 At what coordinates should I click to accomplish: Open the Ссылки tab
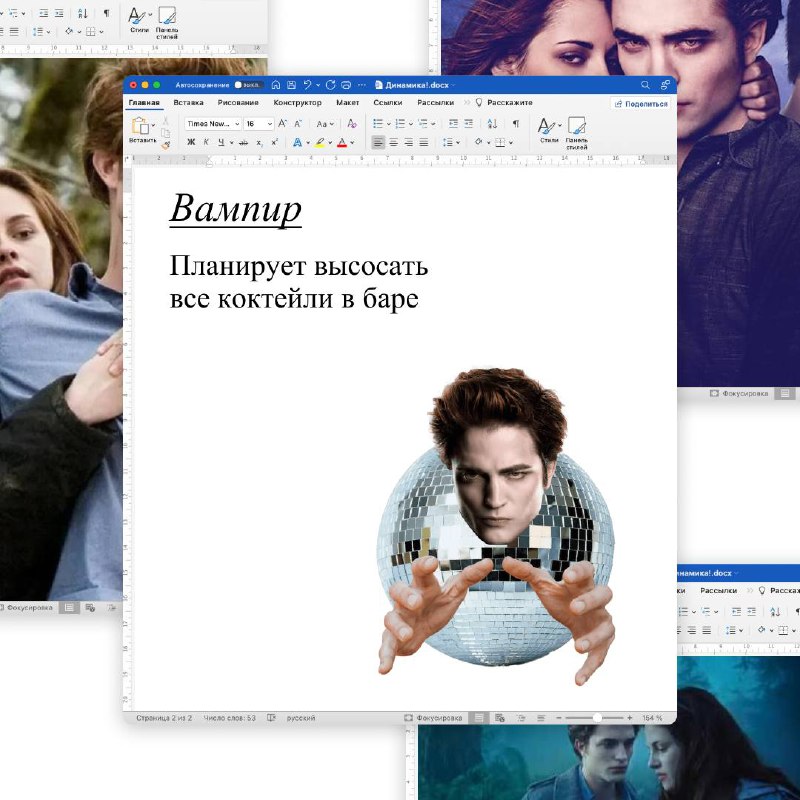point(388,103)
